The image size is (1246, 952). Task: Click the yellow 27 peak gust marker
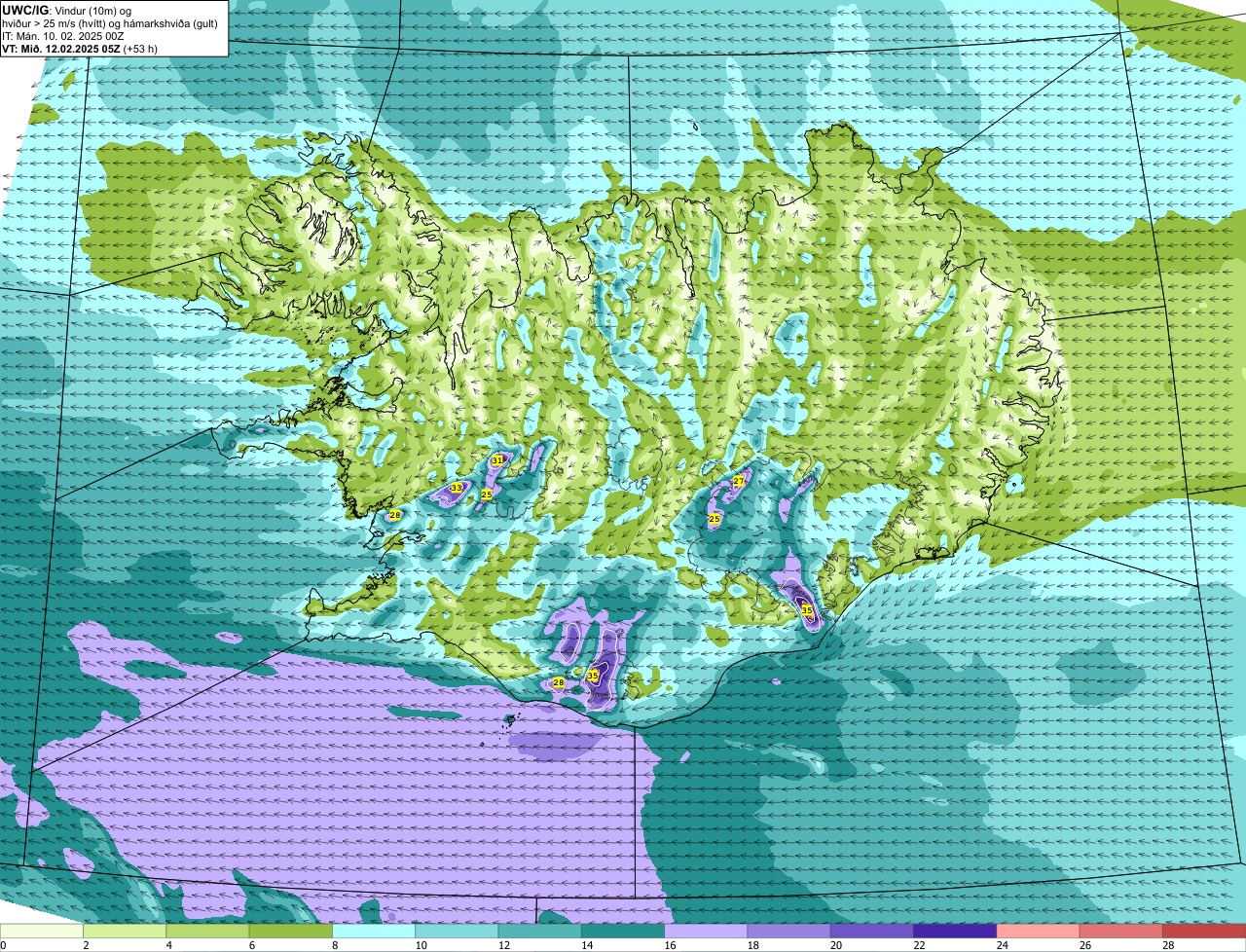pyautogui.click(x=739, y=481)
